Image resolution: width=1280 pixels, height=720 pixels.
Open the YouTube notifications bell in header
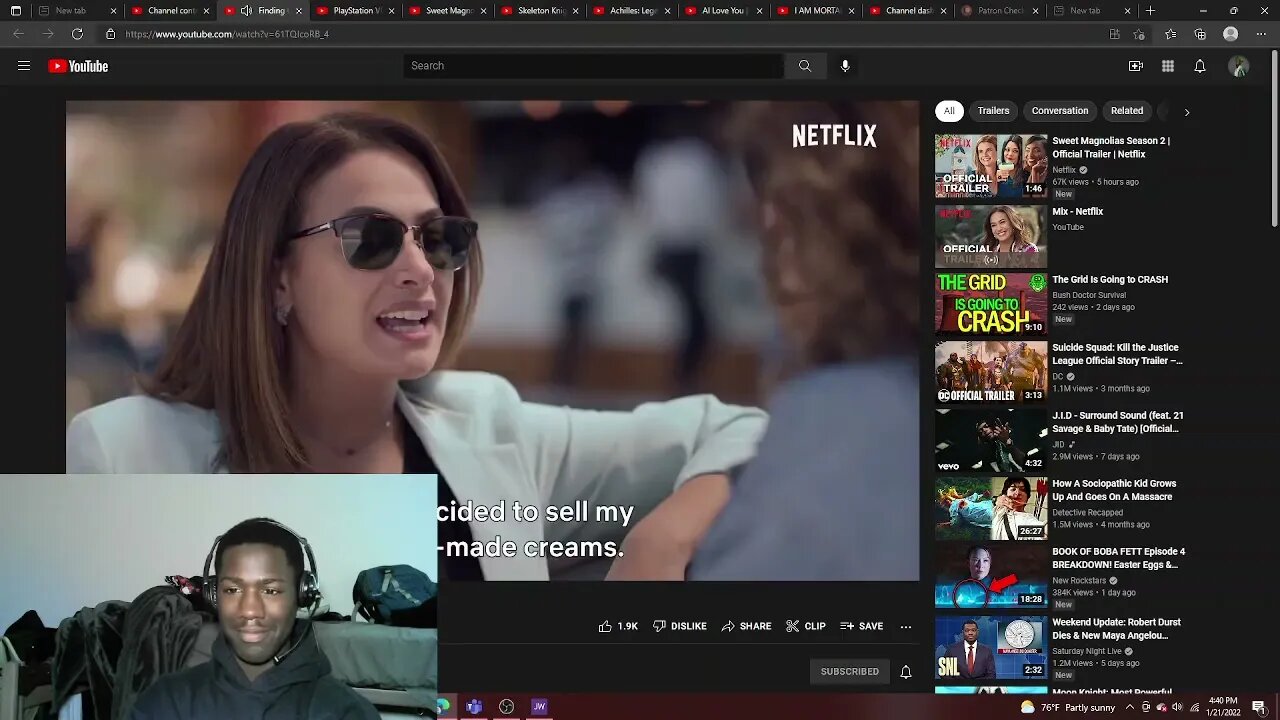[1199, 66]
